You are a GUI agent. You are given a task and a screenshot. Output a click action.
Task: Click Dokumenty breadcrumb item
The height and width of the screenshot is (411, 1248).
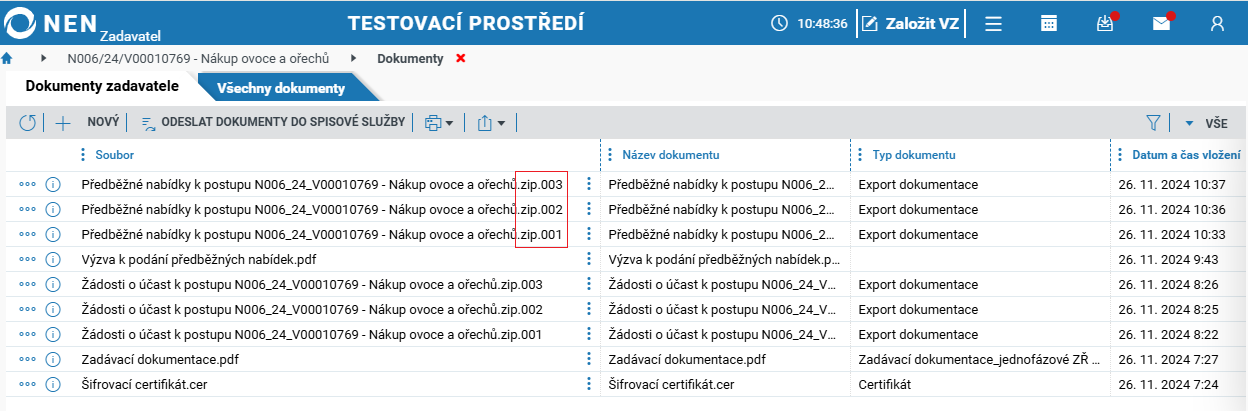click(410, 59)
